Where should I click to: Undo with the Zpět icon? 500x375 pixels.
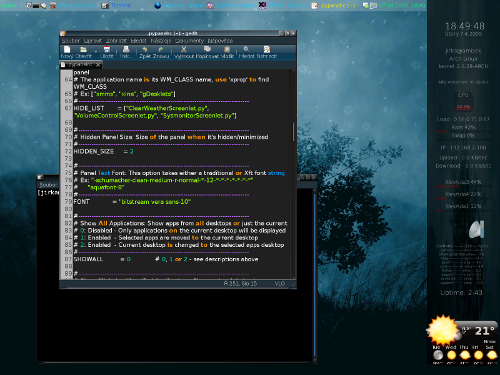pyautogui.click(x=145, y=50)
